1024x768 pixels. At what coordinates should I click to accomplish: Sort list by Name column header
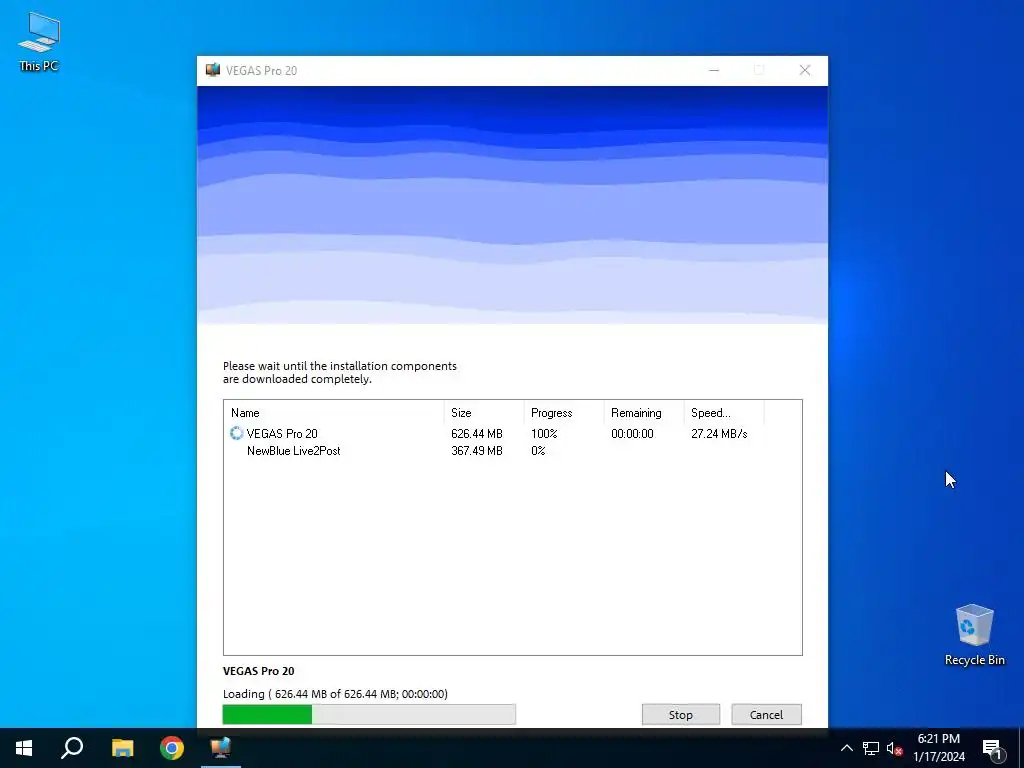tap(334, 413)
